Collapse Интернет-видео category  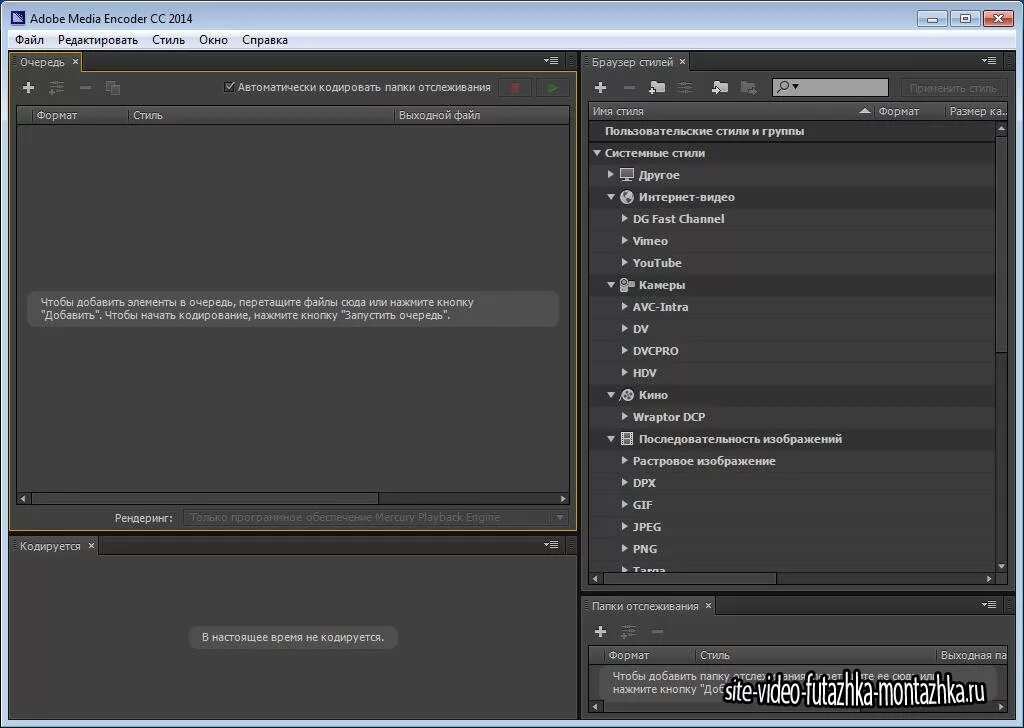click(611, 197)
